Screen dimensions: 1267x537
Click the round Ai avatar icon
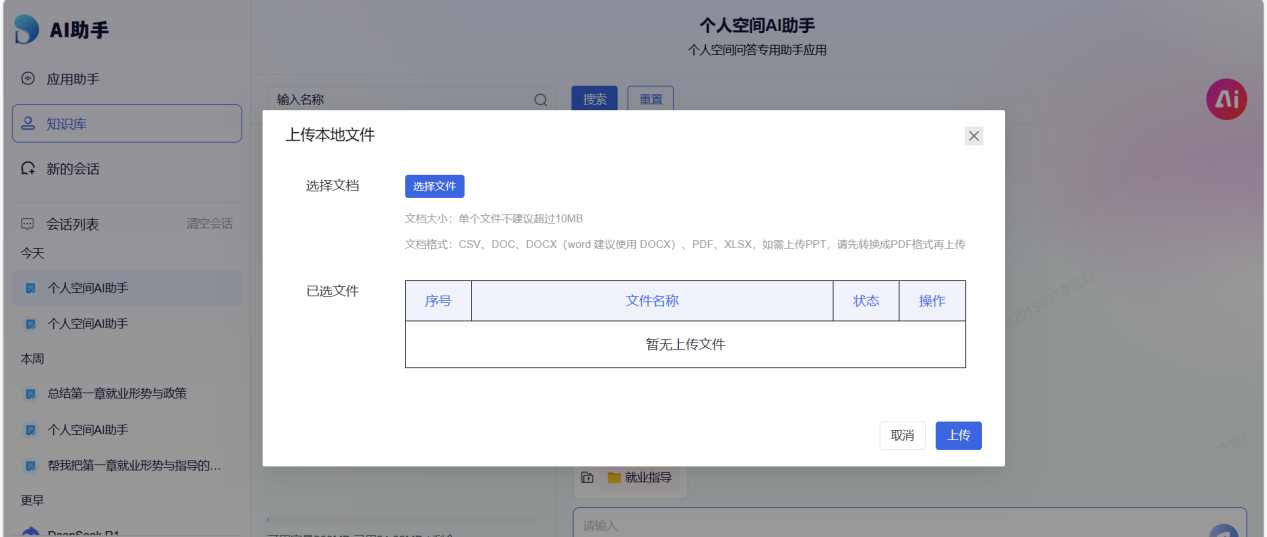pyautogui.click(x=1226, y=99)
